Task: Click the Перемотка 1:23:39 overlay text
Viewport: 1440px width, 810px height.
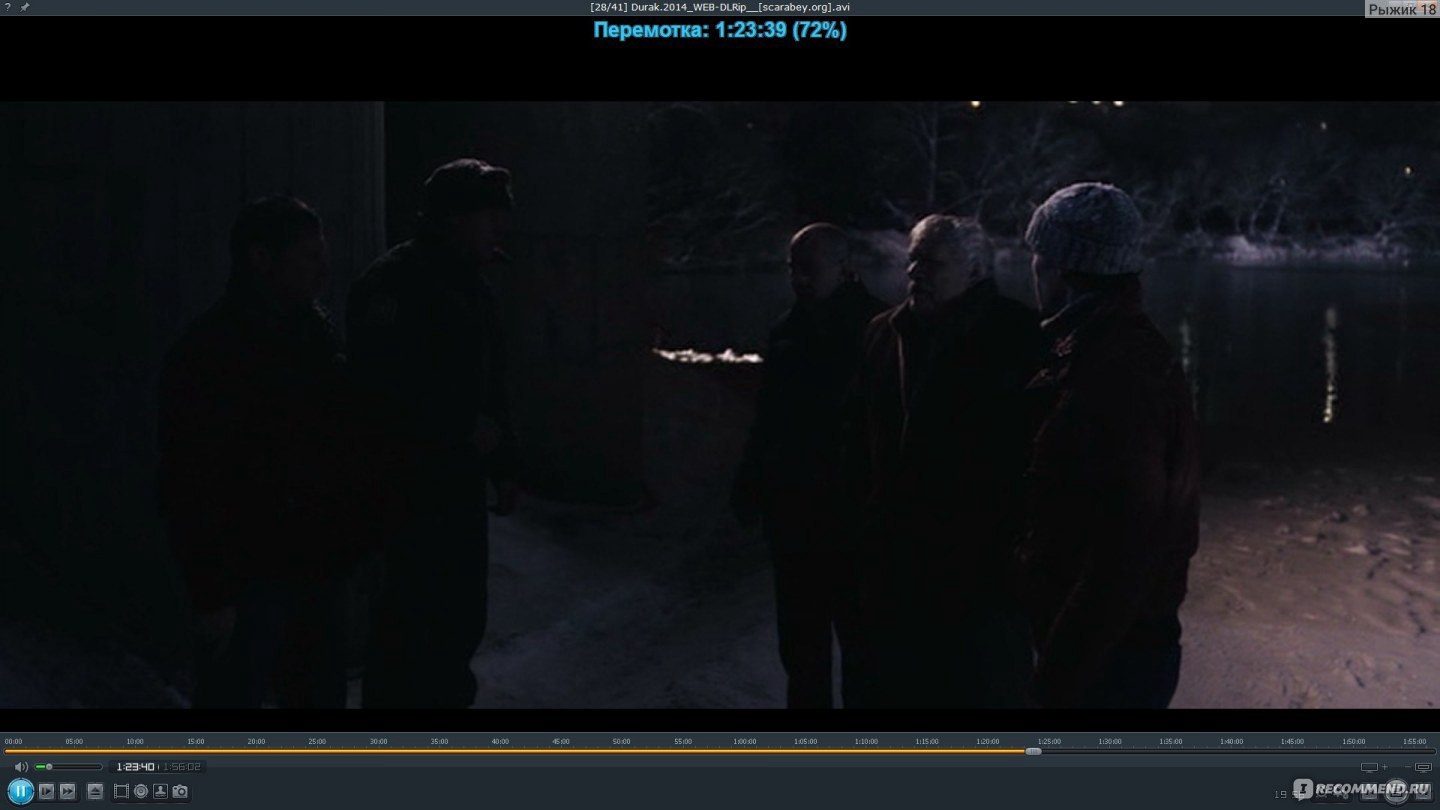Action: pyautogui.click(x=720, y=30)
